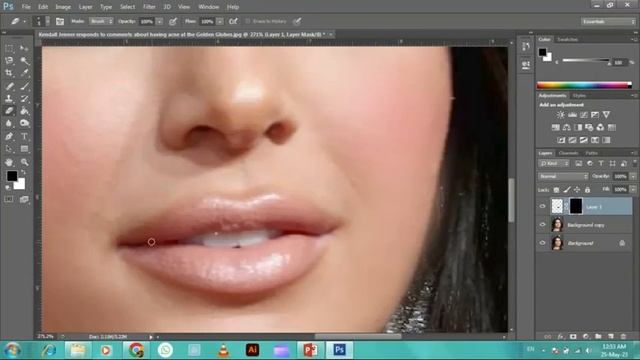Select the Clone Stamp tool
This screenshot has height=360, width=640.
point(9,98)
